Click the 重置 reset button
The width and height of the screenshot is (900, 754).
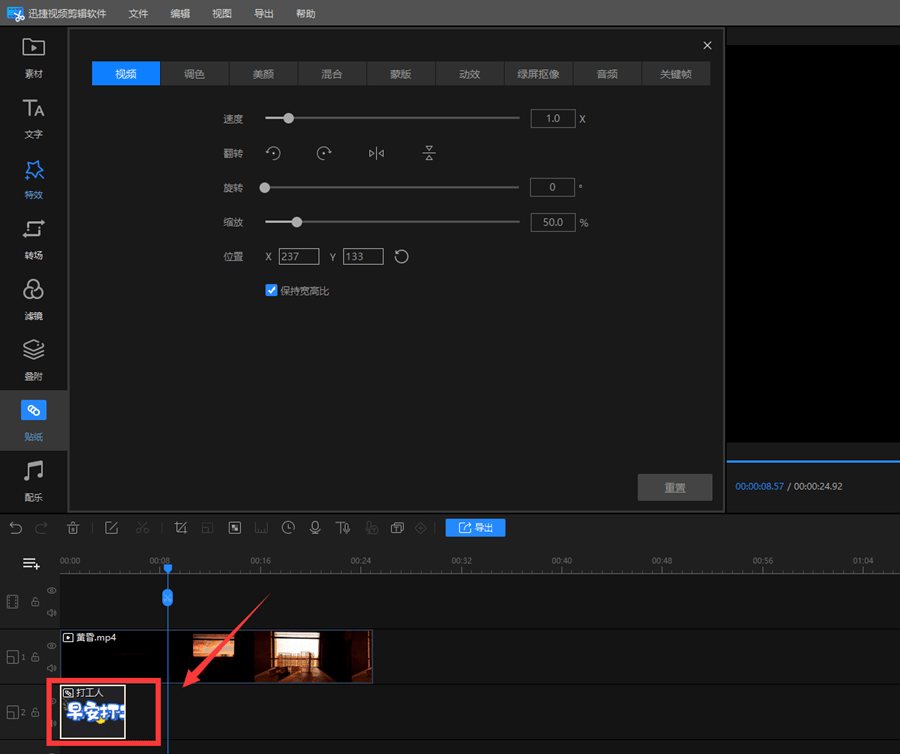point(675,487)
